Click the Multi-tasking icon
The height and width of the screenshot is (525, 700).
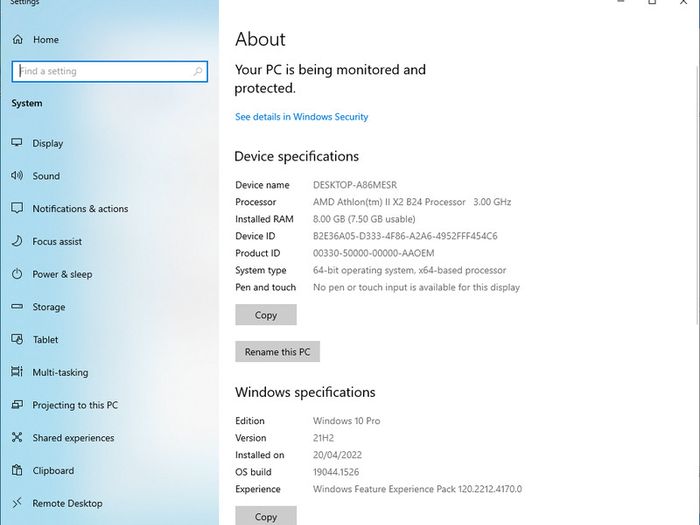tap(17, 371)
